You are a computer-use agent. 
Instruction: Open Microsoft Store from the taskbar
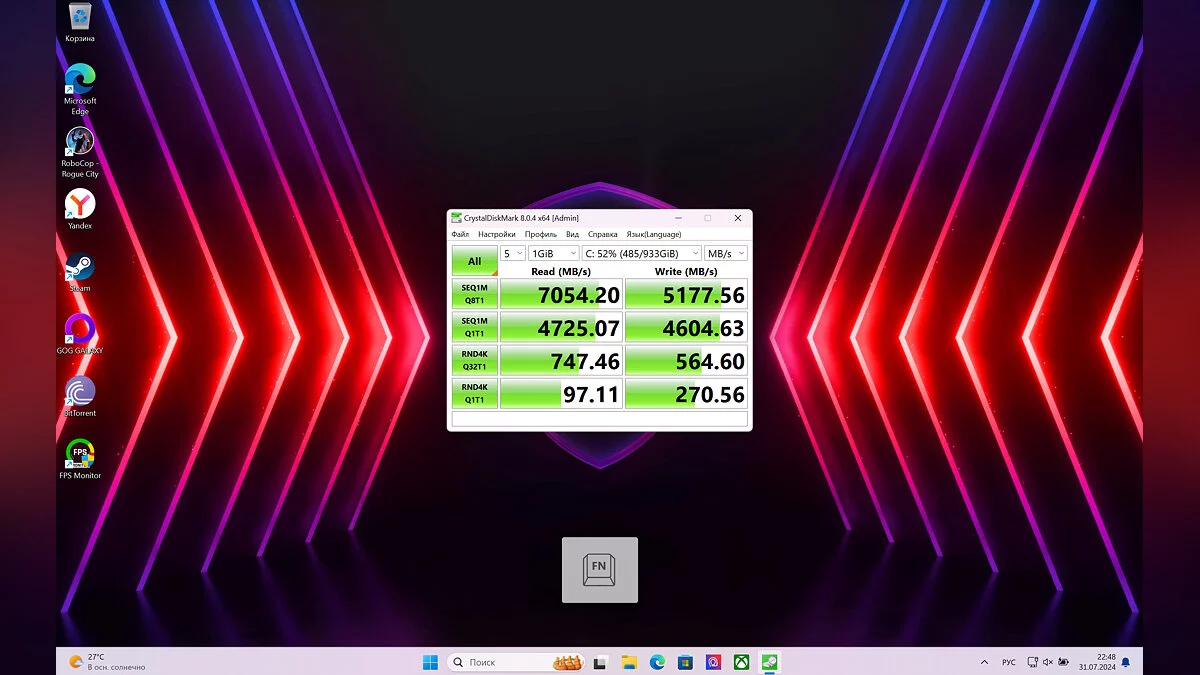pyautogui.click(x=685, y=662)
